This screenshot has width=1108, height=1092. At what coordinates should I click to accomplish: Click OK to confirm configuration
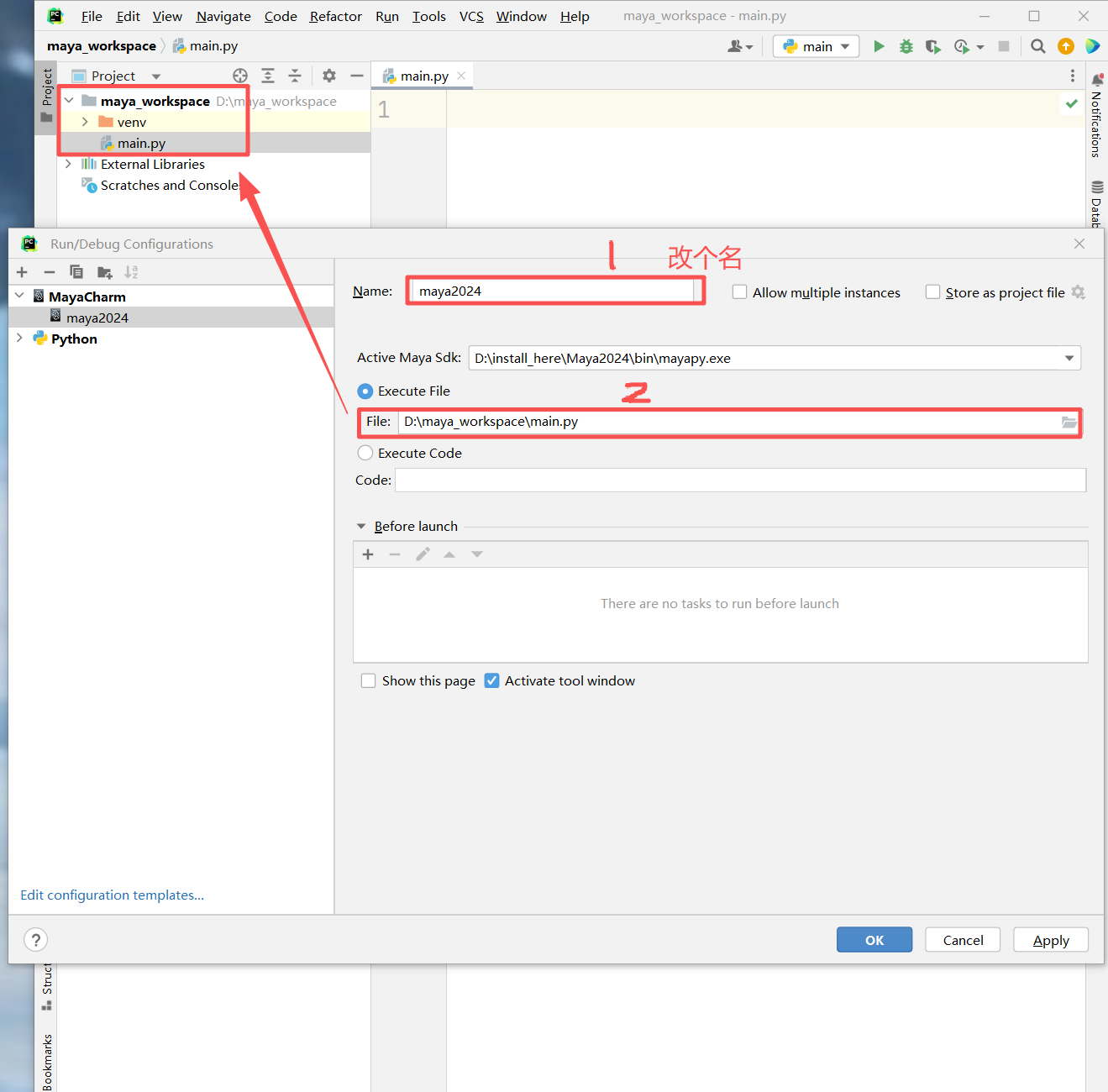[x=874, y=940]
